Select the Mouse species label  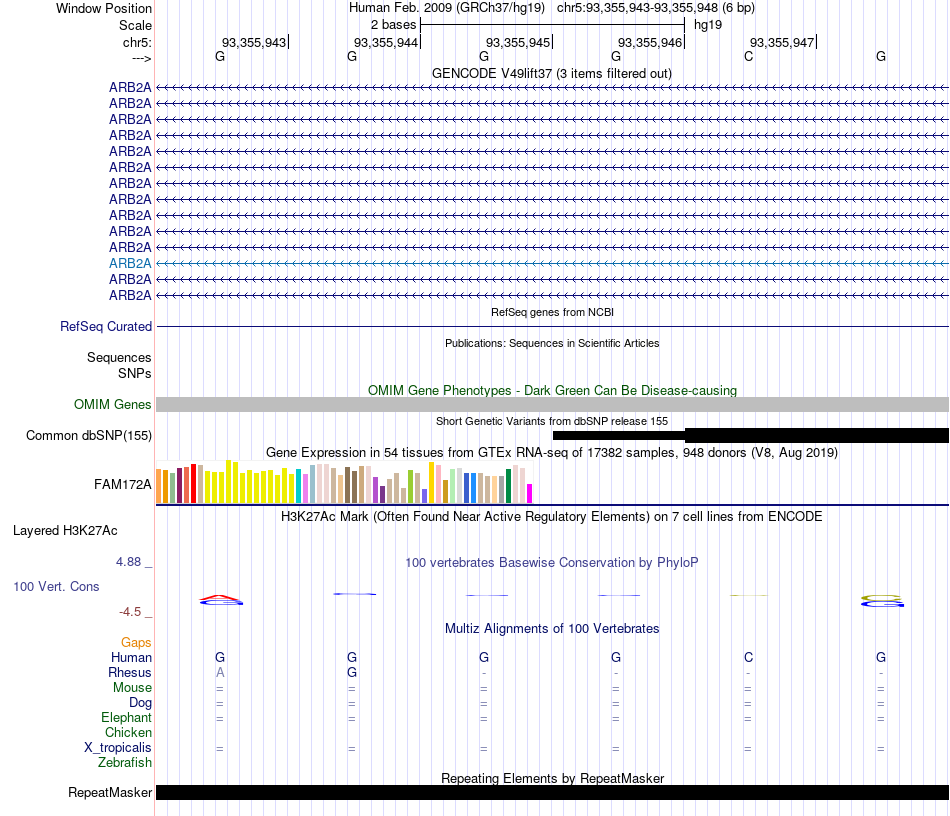[132, 688]
